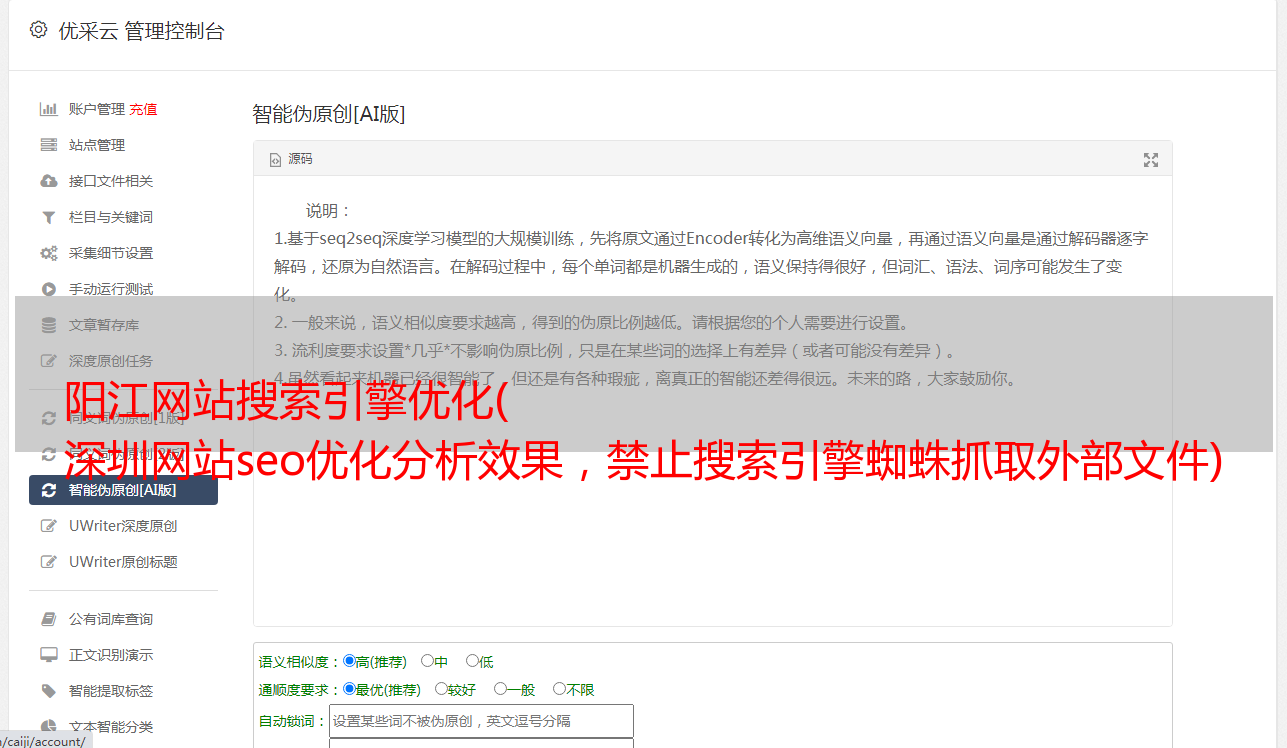The width and height of the screenshot is (1287, 748).
Task: Focus the 自动锁词 input field
Action: tap(481, 721)
